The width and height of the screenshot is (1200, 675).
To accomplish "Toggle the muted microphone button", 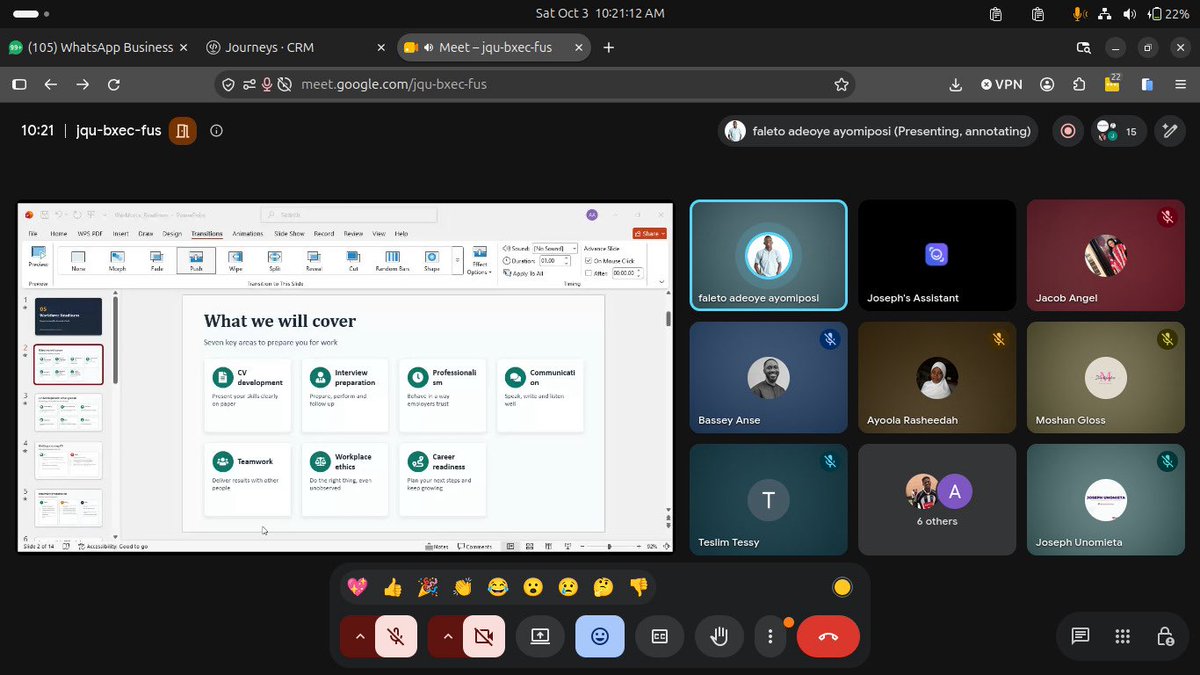I will pos(396,636).
